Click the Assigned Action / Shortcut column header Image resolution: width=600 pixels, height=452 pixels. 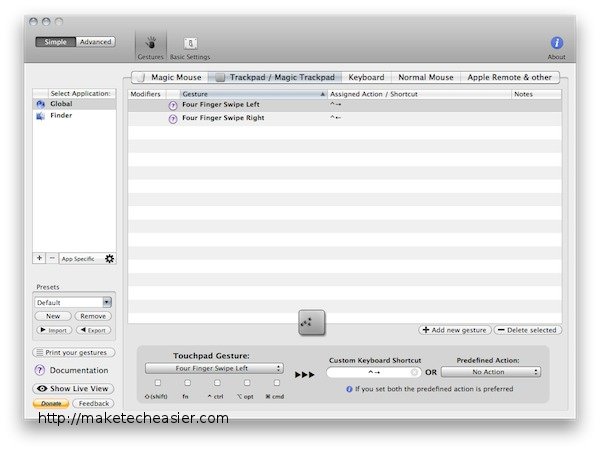tap(419, 94)
